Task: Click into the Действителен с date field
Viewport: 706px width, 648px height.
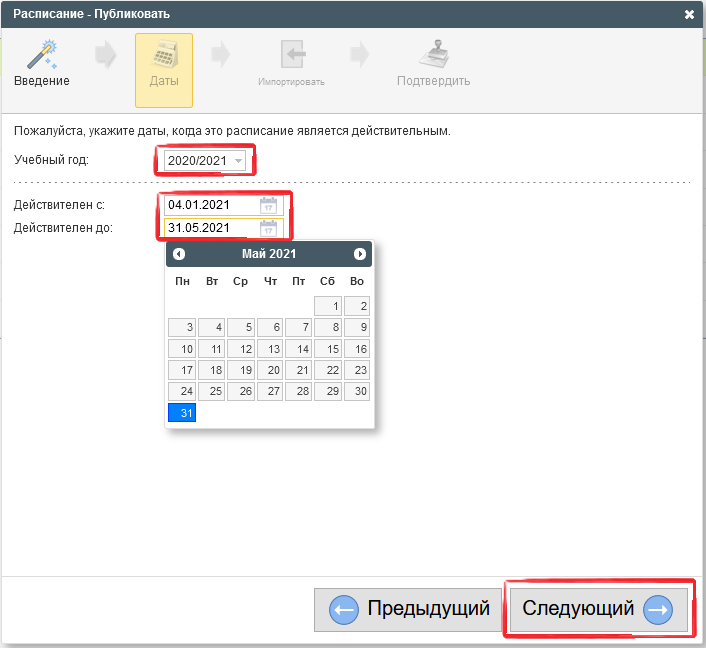Action: click(x=211, y=205)
